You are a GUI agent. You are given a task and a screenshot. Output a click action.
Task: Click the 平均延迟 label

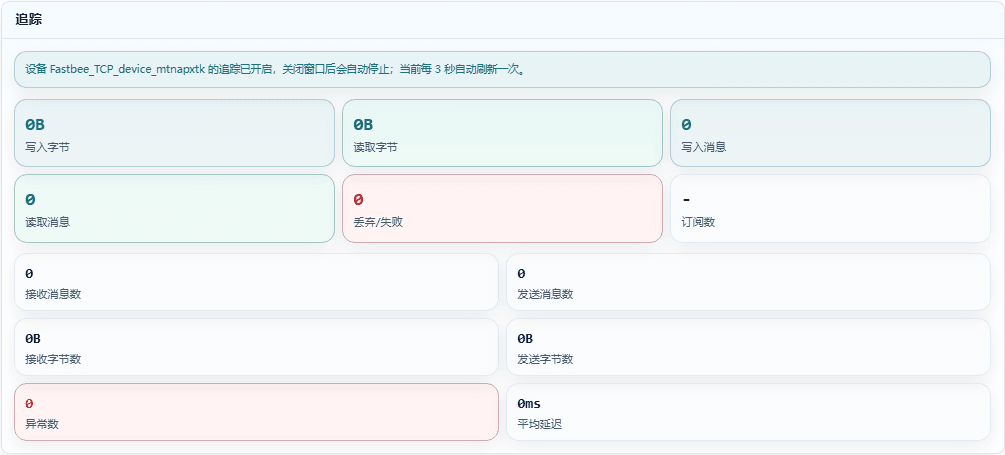click(x=540, y=424)
